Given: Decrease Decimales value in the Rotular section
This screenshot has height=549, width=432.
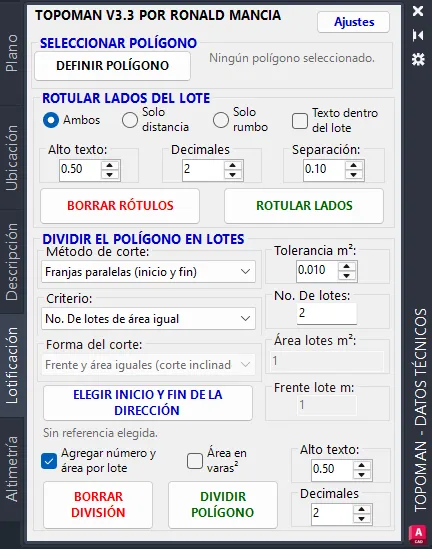Looking at the screenshot, I should point(233,175).
